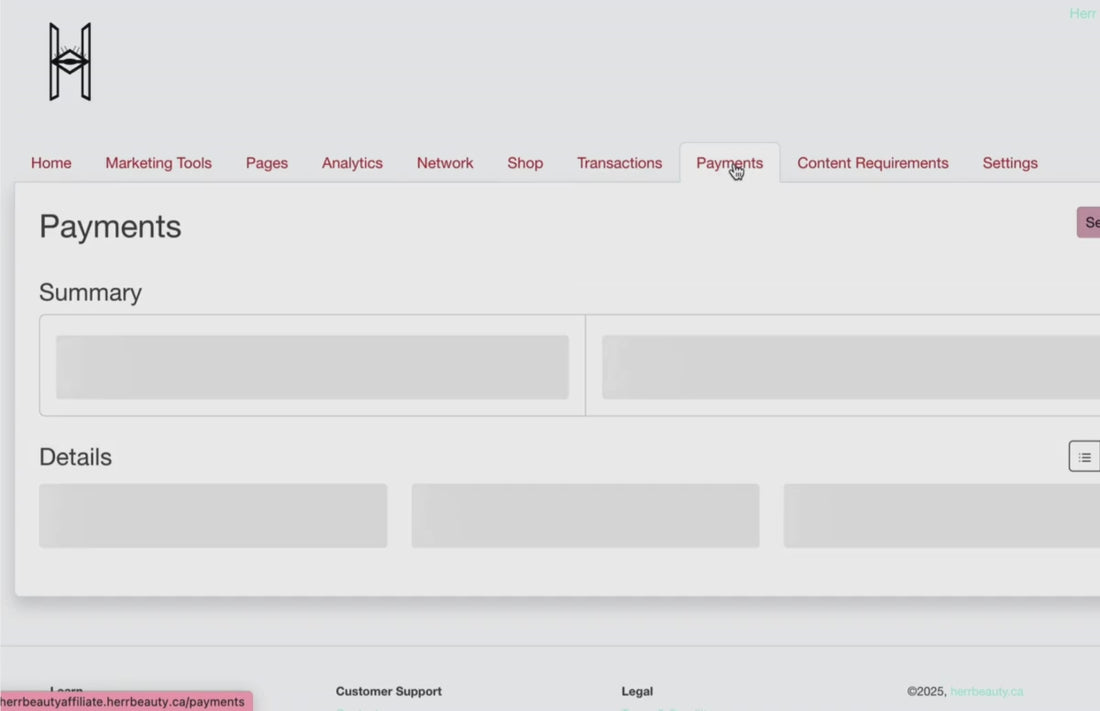Open the Shop tab
The height and width of the screenshot is (711, 1100).
[525, 163]
